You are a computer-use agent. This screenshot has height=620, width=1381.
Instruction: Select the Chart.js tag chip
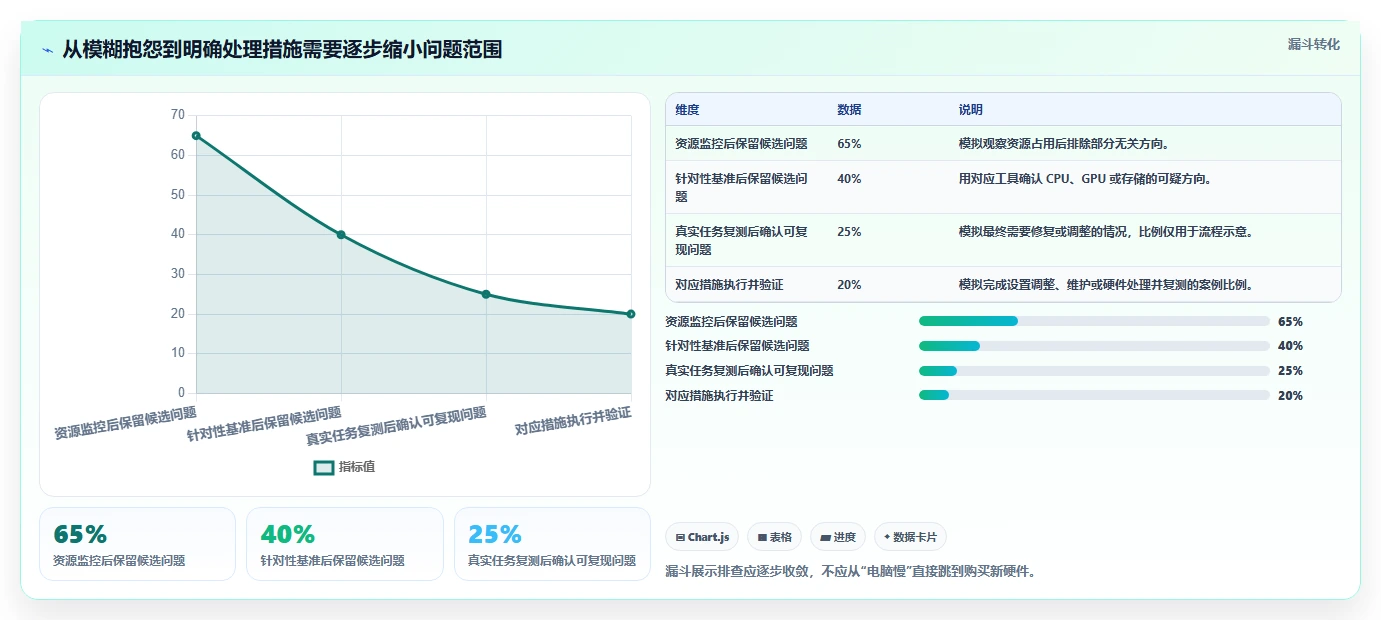[702, 537]
